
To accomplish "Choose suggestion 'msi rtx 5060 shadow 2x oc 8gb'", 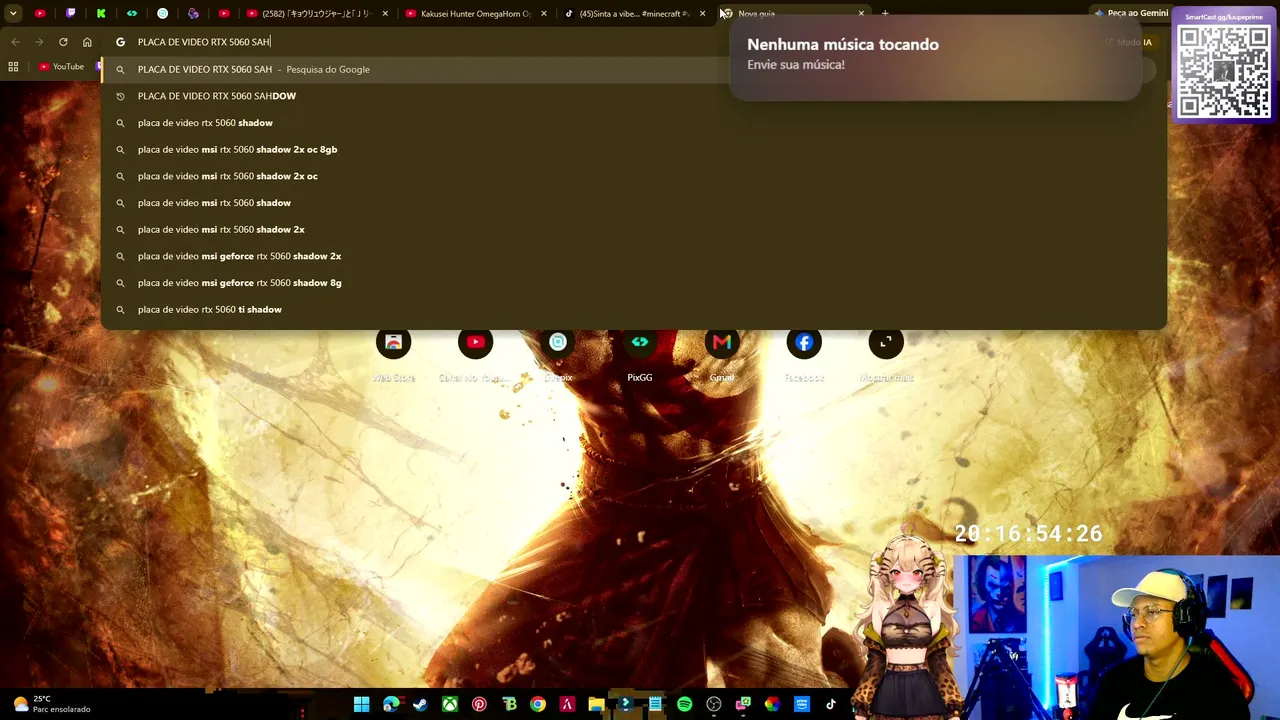I will [x=633, y=149].
